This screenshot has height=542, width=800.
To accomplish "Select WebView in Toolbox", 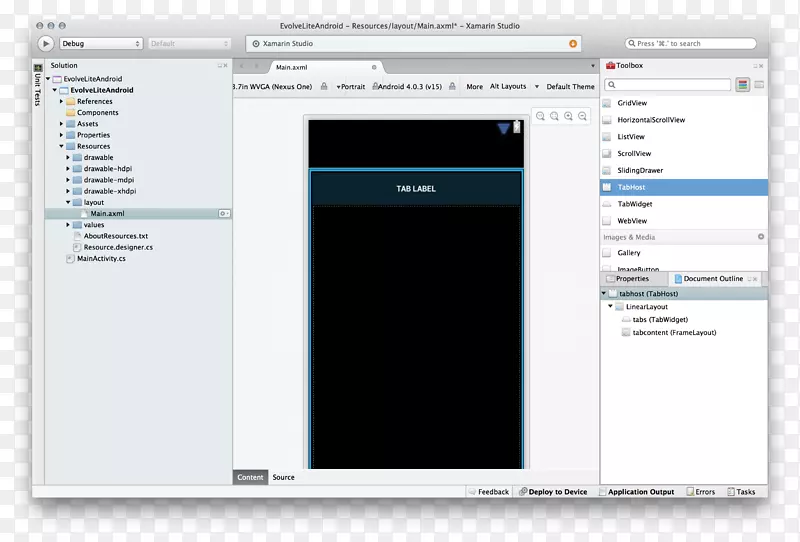I will coord(684,221).
